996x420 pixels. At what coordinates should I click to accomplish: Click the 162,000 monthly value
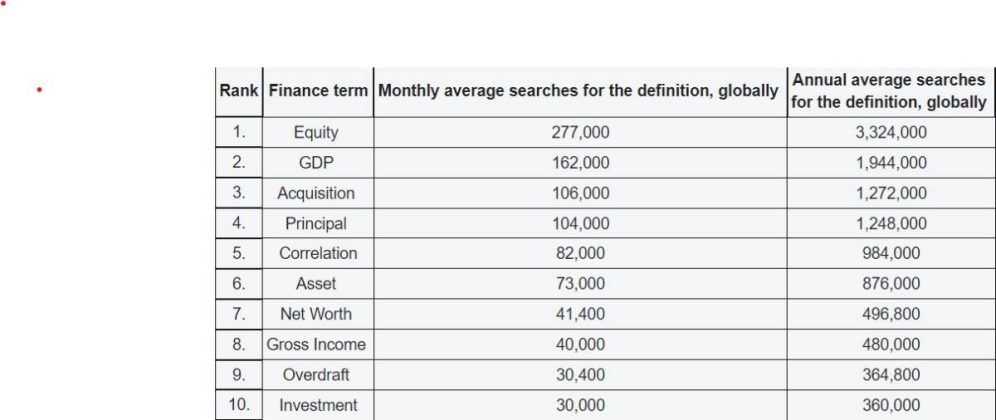(580, 163)
